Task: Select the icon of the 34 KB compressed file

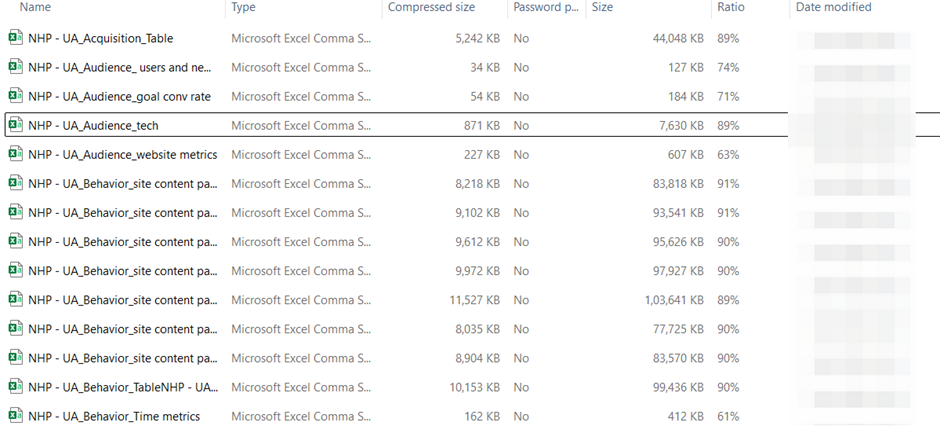Action: coord(15,67)
